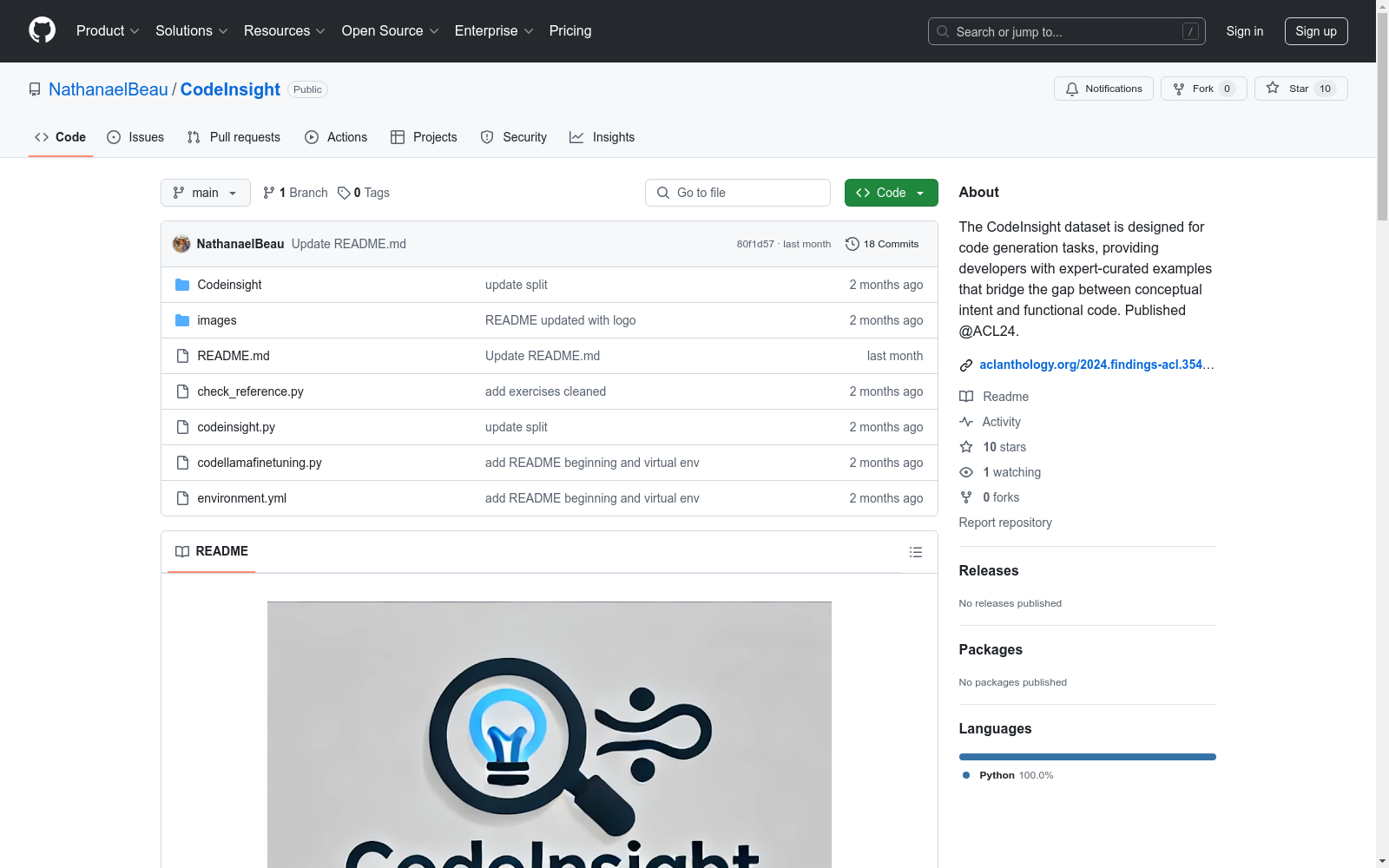1389x868 pixels.
Task: Click the tag icon beside 0 Tags
Action: 344,193
